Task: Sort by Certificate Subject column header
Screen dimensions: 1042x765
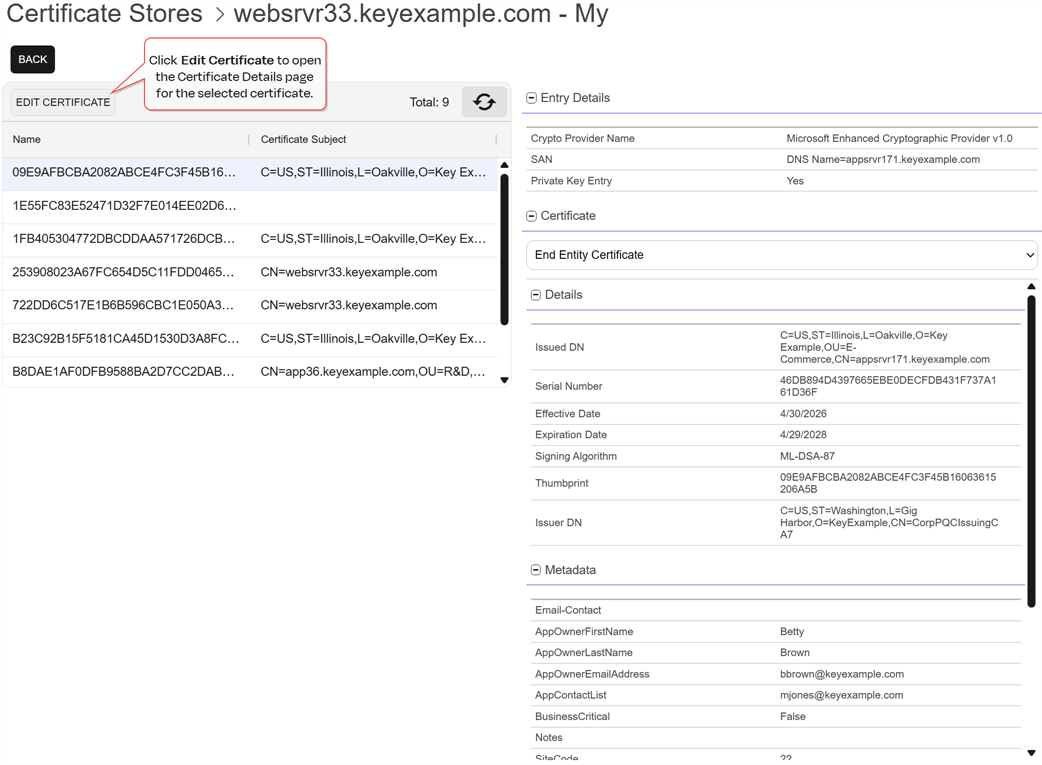Action: [x=303, y=140]
